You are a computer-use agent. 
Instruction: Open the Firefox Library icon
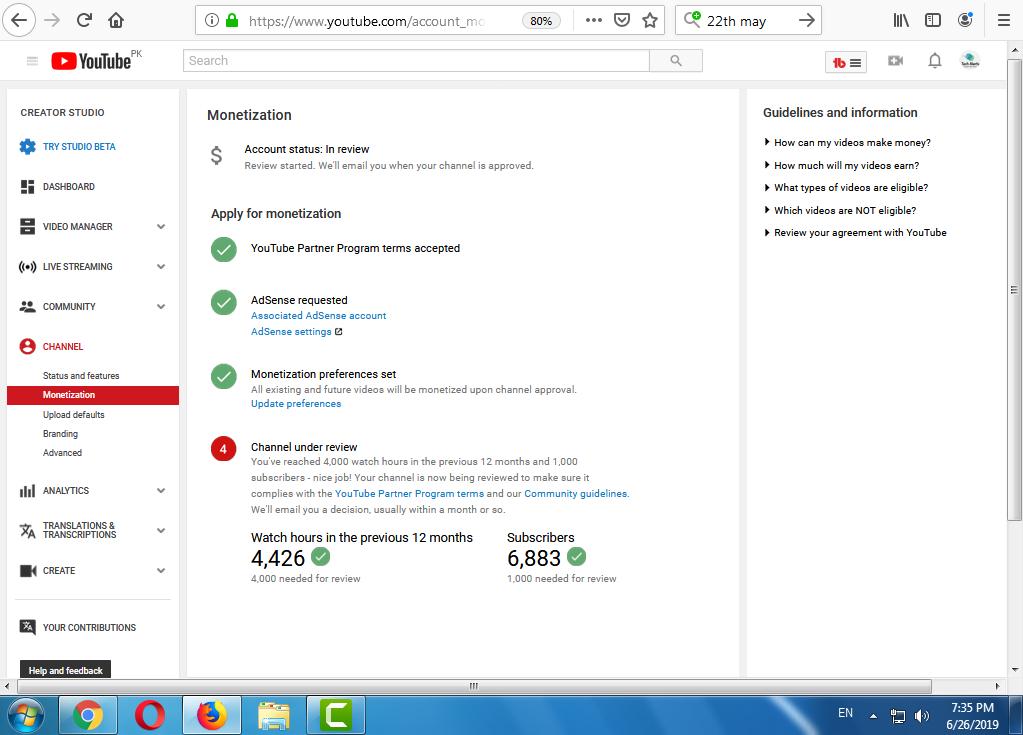pos(901,20)
